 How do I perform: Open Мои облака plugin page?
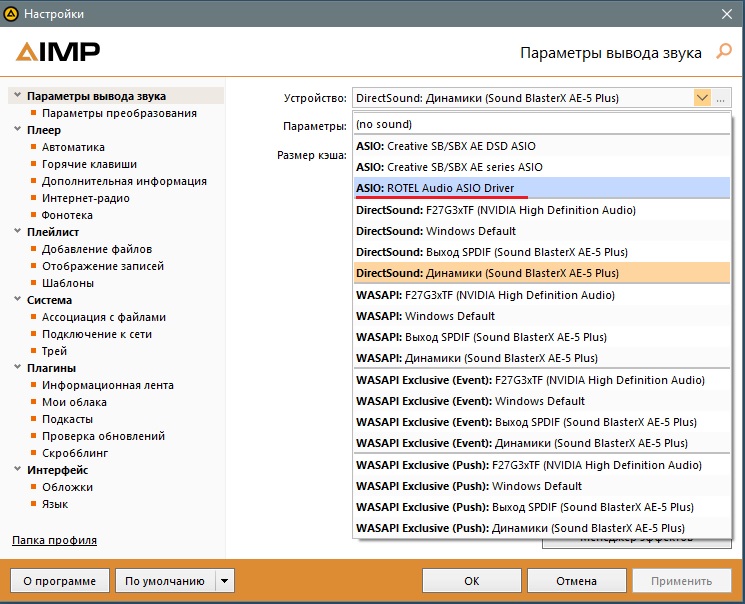pyautogui.click(x=74, y=402)
